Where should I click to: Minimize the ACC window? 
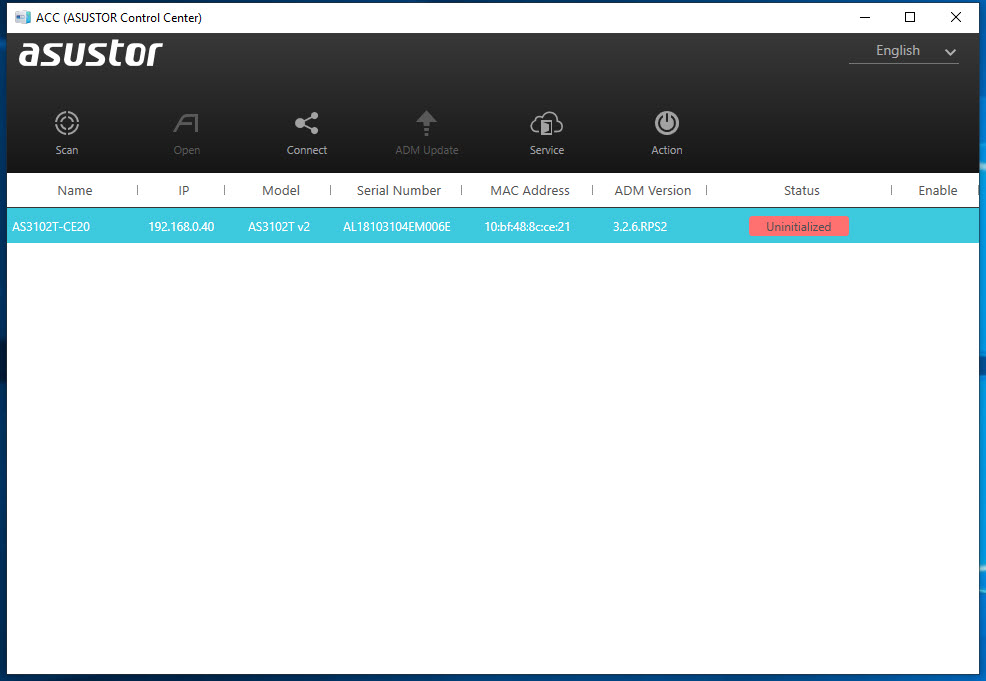point(865,17)
